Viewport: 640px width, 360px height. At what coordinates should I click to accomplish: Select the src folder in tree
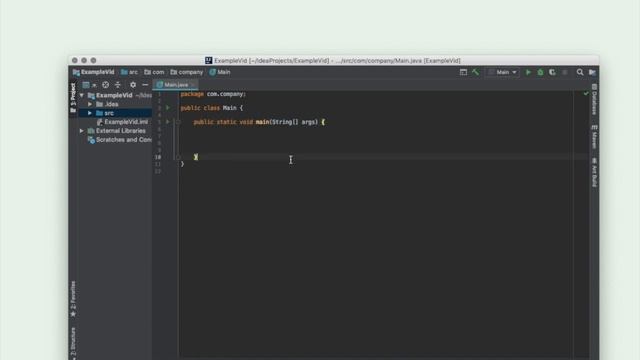point(115,113)
